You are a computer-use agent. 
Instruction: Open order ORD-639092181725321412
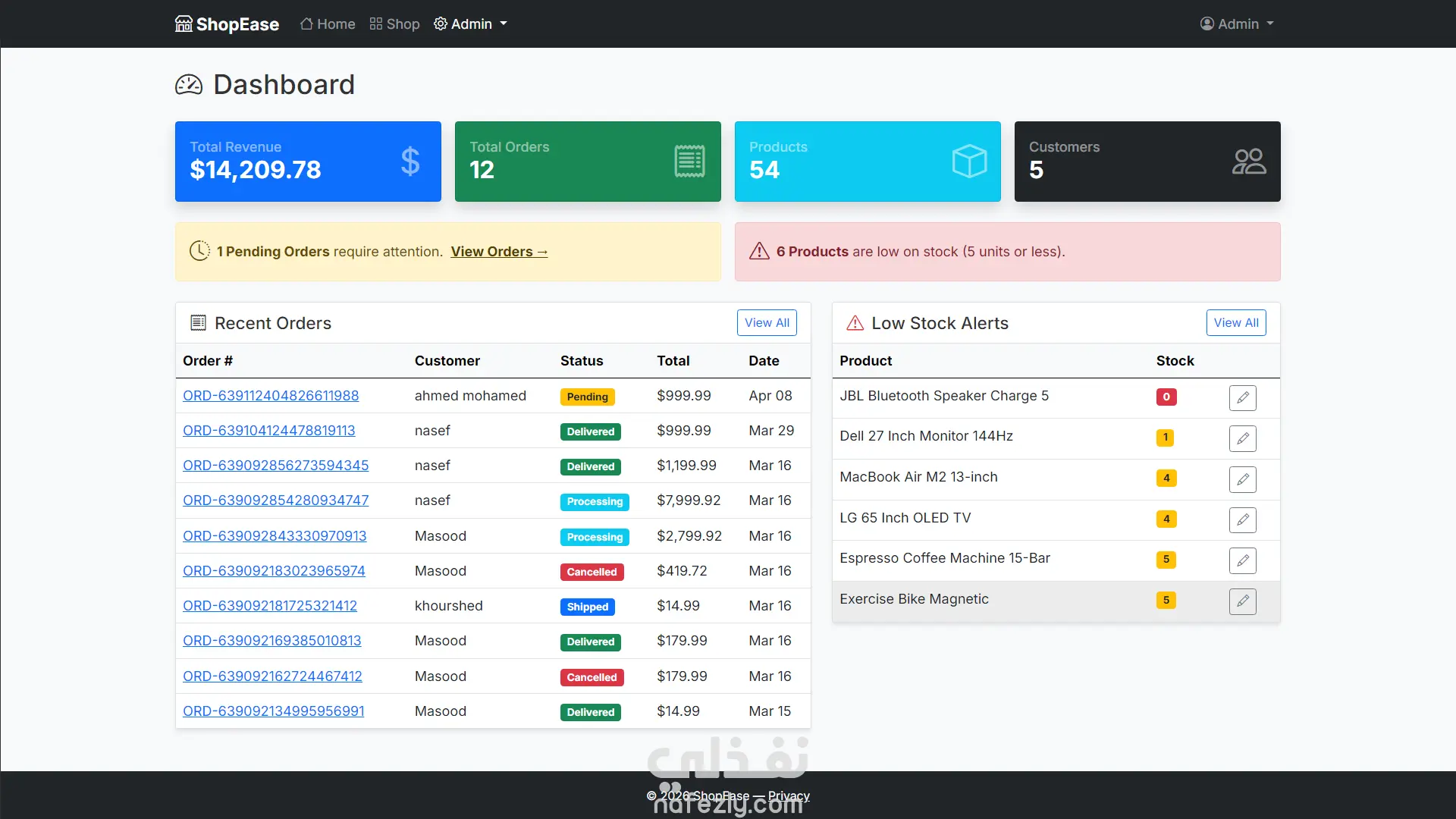270,606
